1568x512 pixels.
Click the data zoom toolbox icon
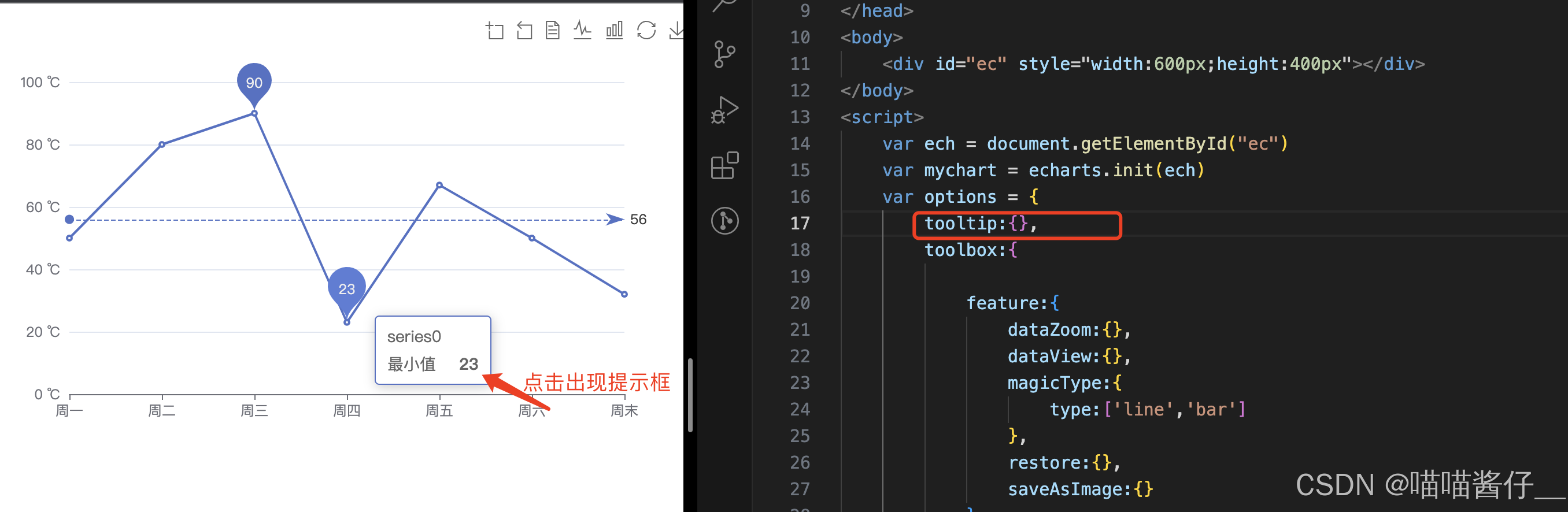pyautogui.click(x=494, y=31)
